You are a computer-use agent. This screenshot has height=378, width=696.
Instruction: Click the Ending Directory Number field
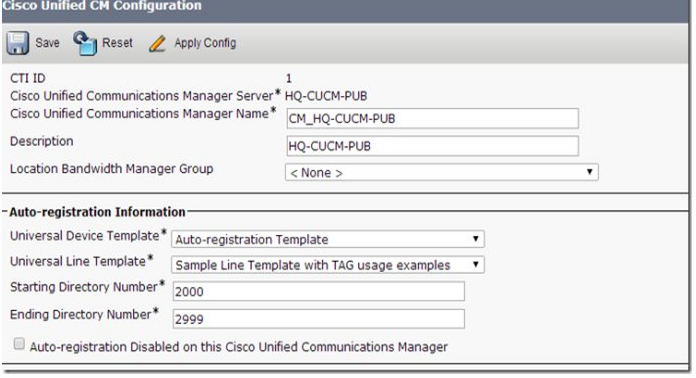pos(319,319)
